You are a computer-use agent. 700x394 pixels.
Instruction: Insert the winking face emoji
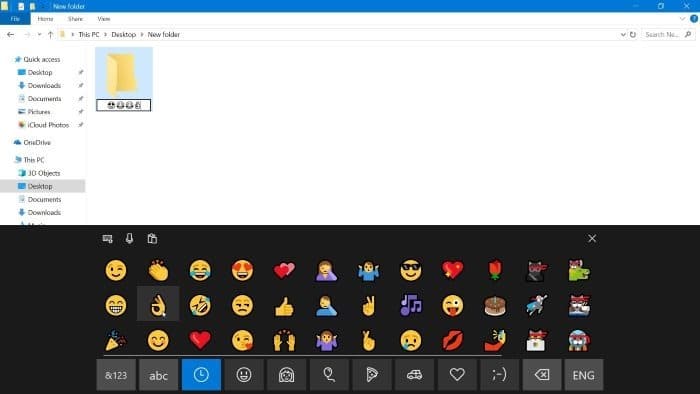pyautogui.click(x=116, y=270)
